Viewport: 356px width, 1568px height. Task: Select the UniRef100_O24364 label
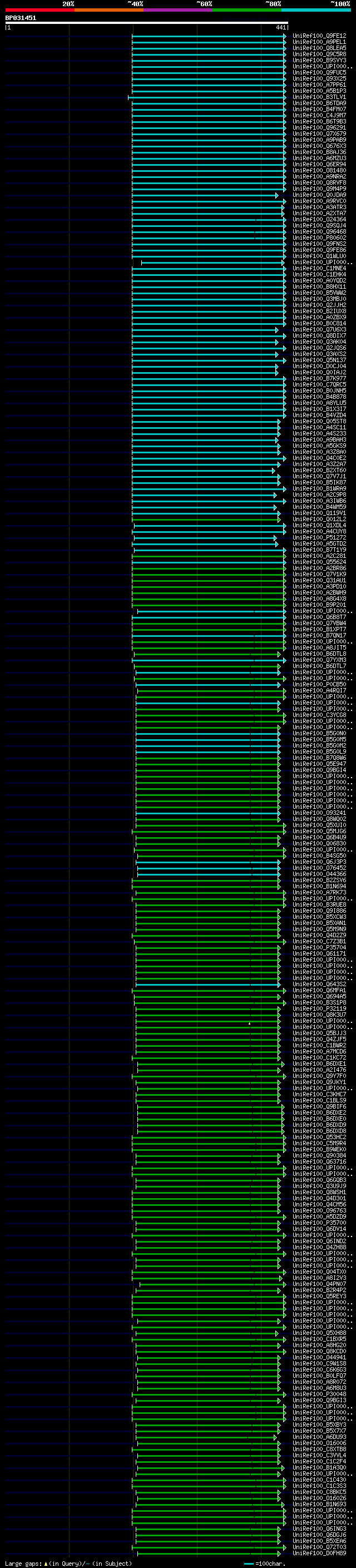click(319, 220)
